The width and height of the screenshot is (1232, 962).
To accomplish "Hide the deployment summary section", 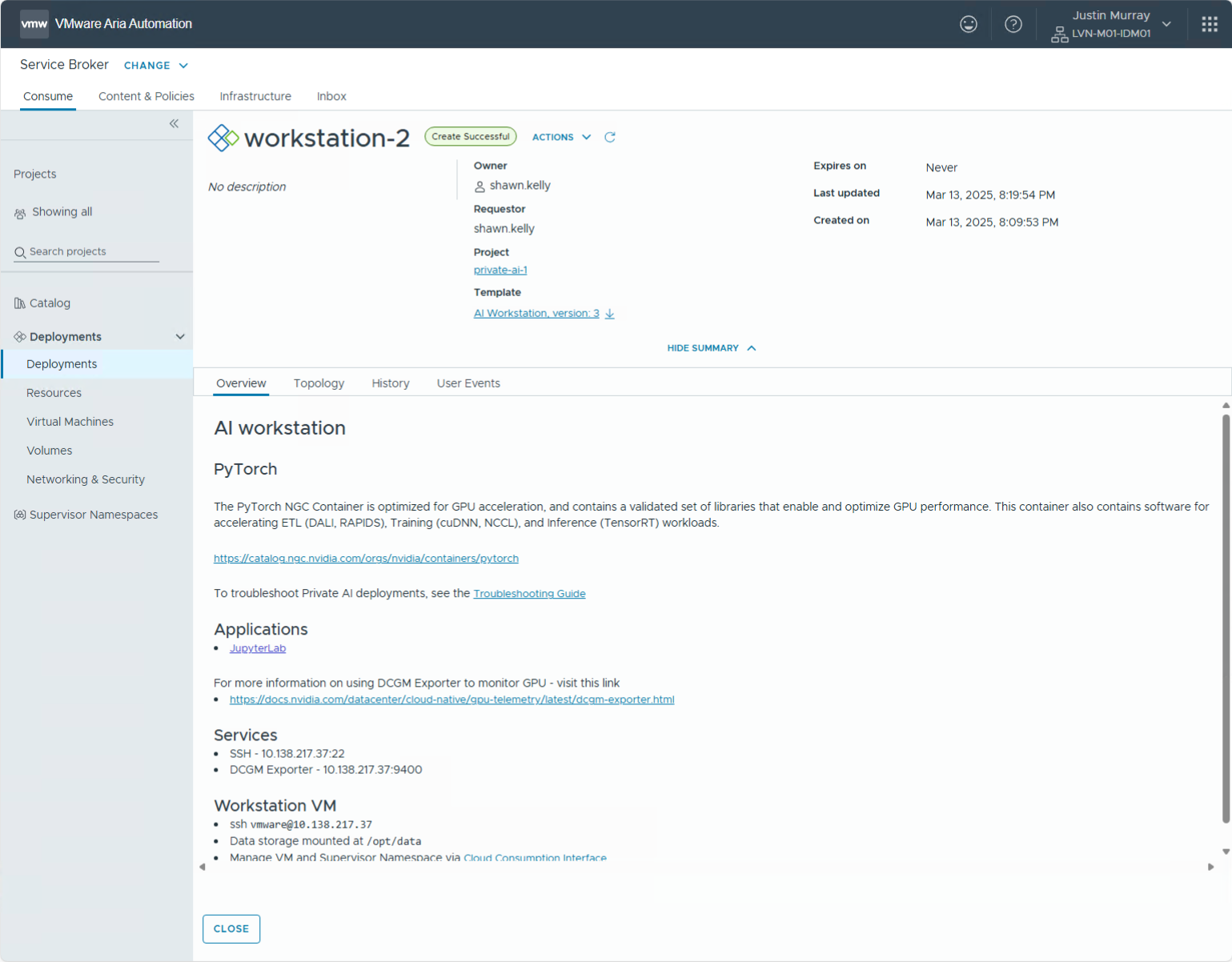I will click(x=711, y=348).
